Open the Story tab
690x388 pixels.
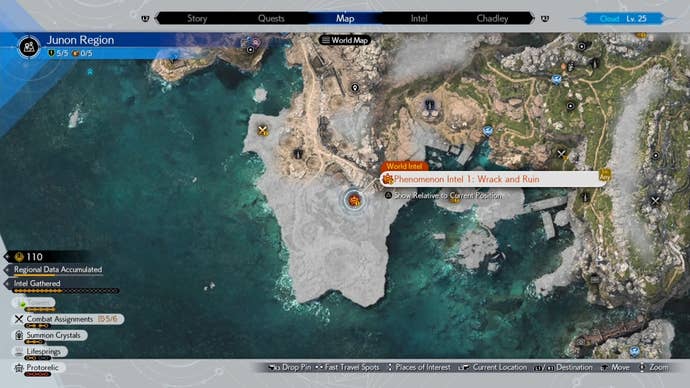(197, 18)
